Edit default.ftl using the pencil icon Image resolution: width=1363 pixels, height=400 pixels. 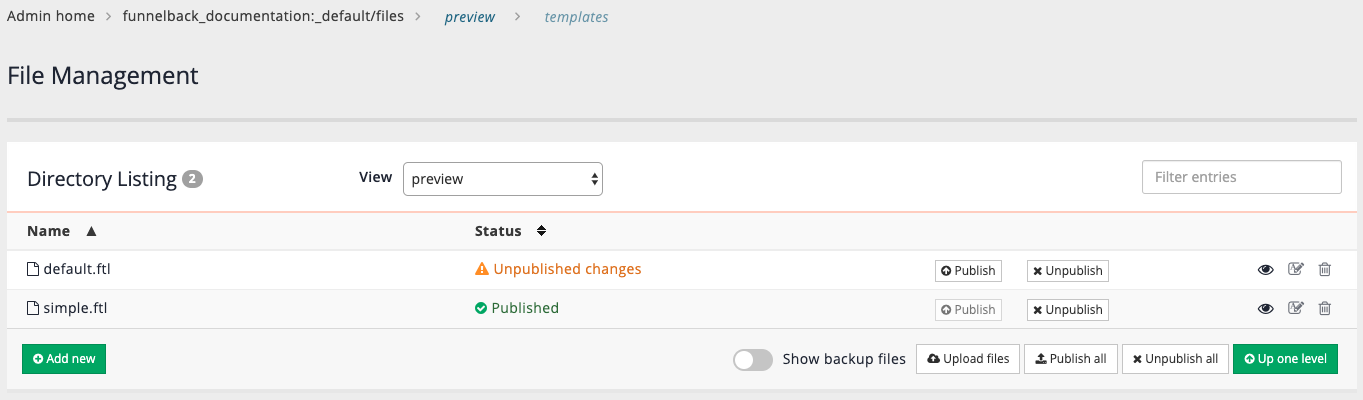(1296, 269)
